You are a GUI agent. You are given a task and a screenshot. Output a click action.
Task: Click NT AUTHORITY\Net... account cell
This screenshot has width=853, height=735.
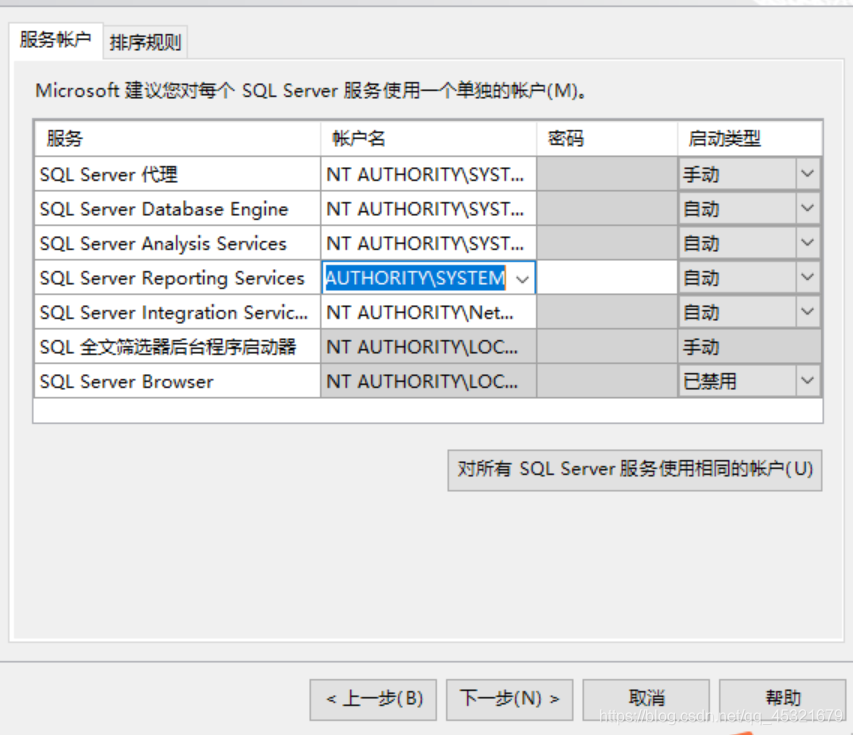click(428, 312)
